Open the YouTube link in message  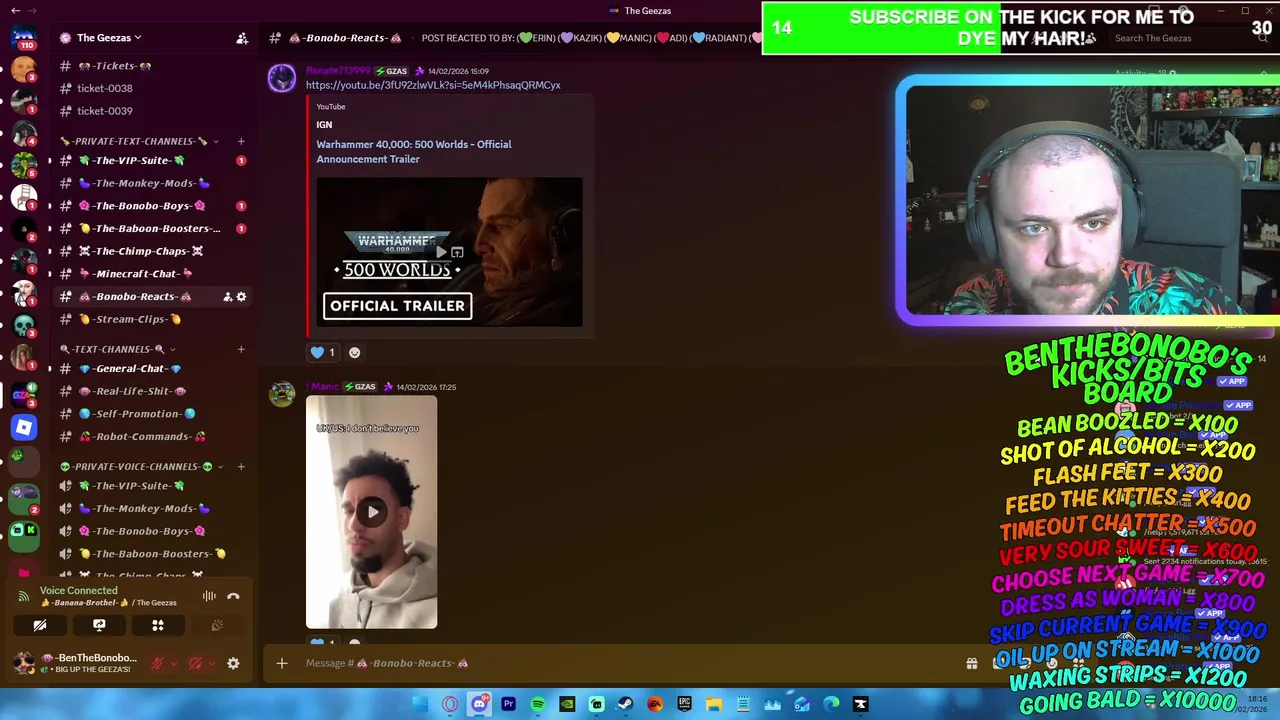tap(433, 85)
